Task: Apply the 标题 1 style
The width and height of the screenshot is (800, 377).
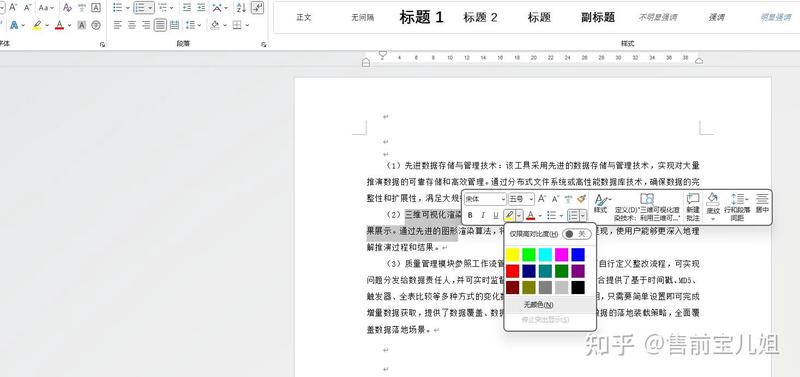Action: pos(421,17)
